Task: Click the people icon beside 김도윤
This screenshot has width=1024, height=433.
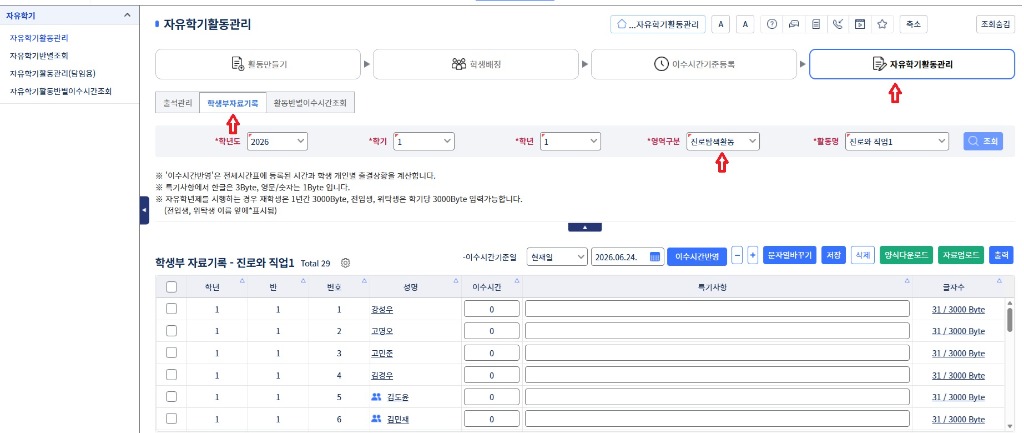Action: pyautogui.click(x=376, y=397)
